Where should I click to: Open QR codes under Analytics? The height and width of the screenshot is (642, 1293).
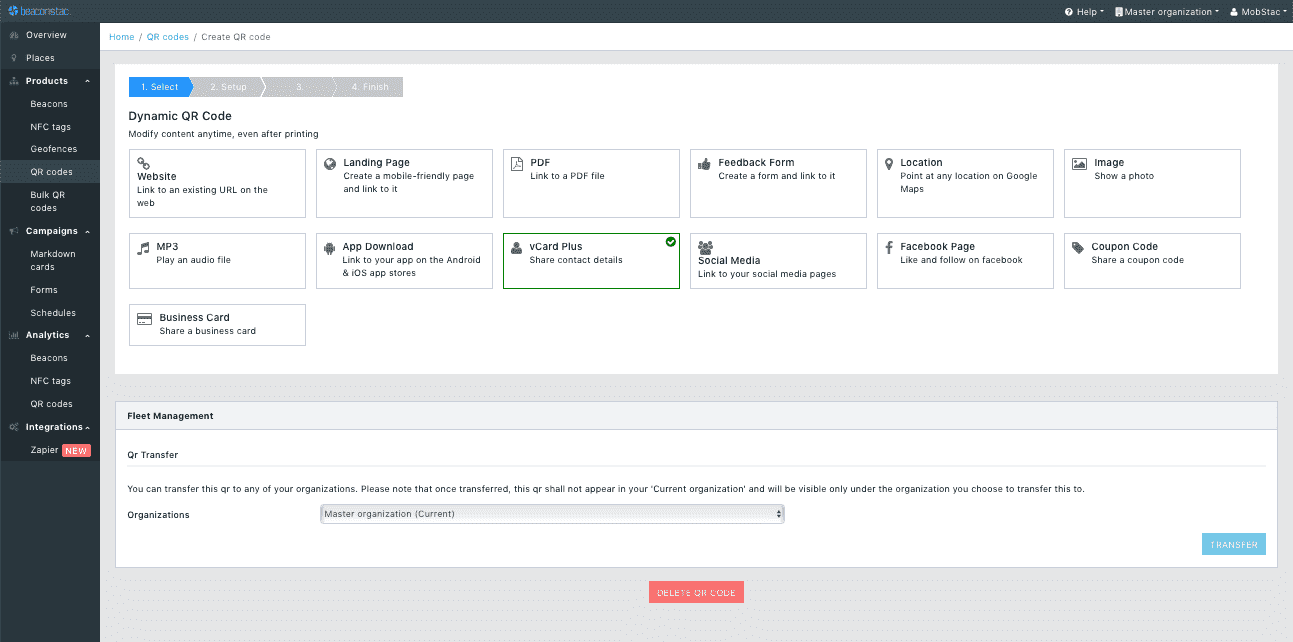pyautogui.click(x=51, y=404)
